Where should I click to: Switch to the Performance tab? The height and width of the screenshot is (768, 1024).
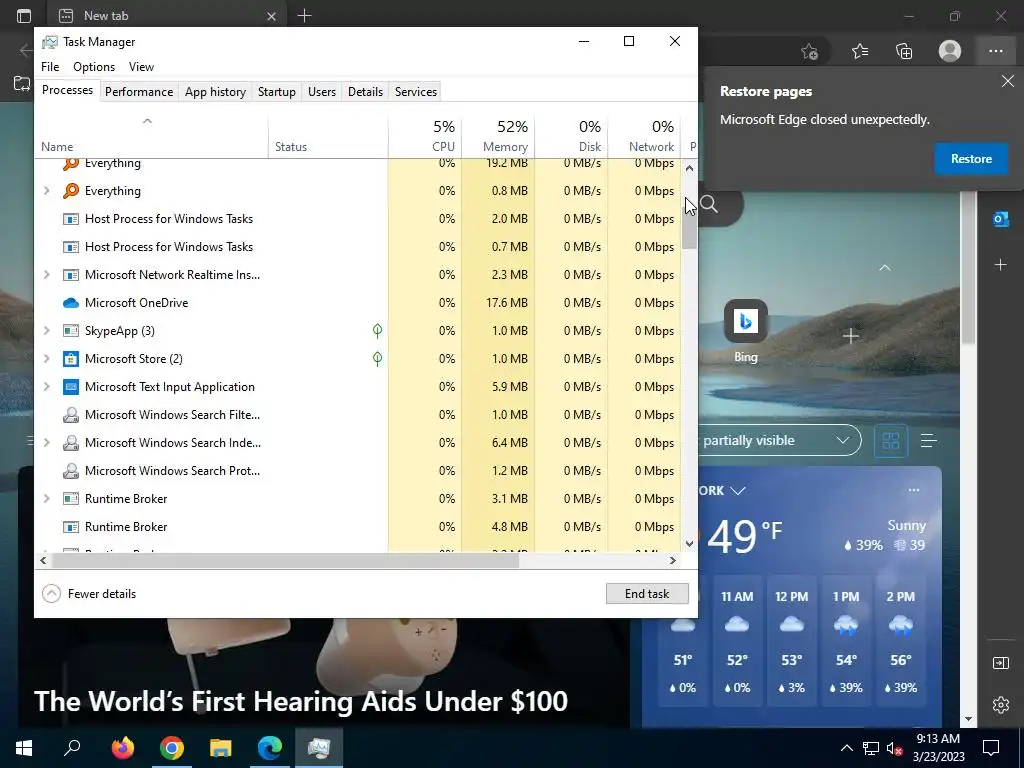139,91
